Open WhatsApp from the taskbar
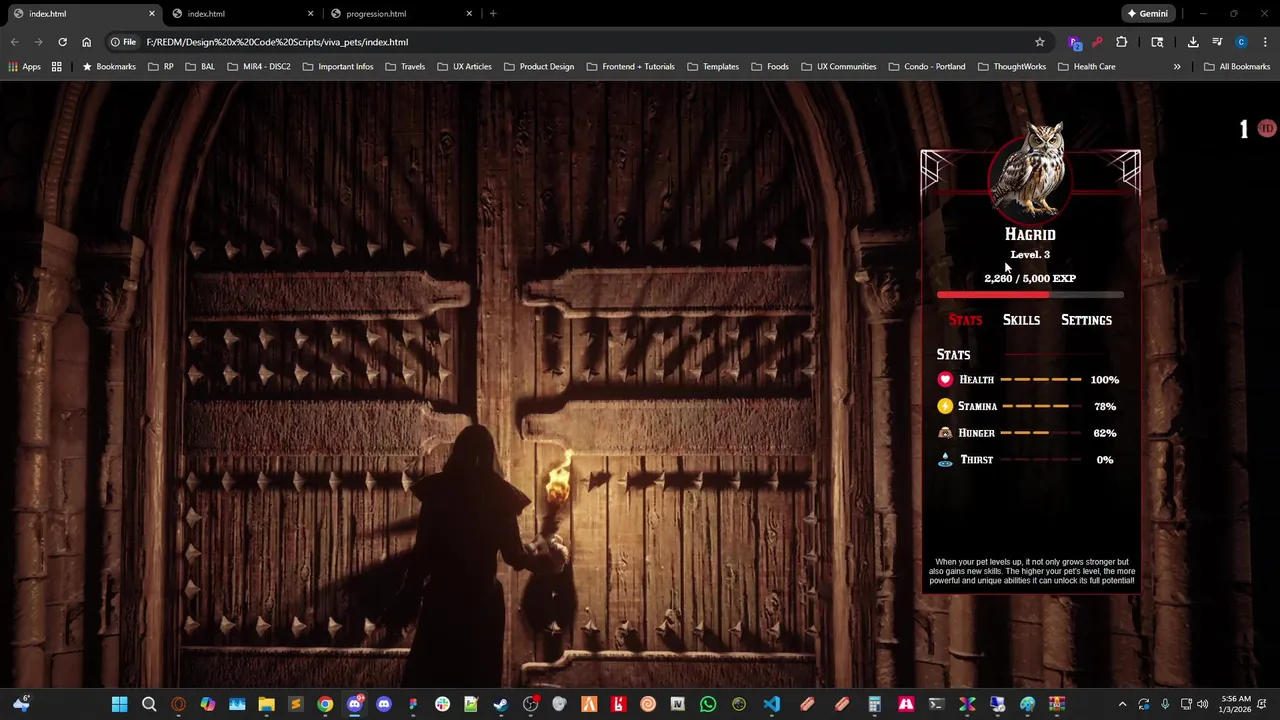This screenshot has height=720, width=1280. [x=708, y=704]
